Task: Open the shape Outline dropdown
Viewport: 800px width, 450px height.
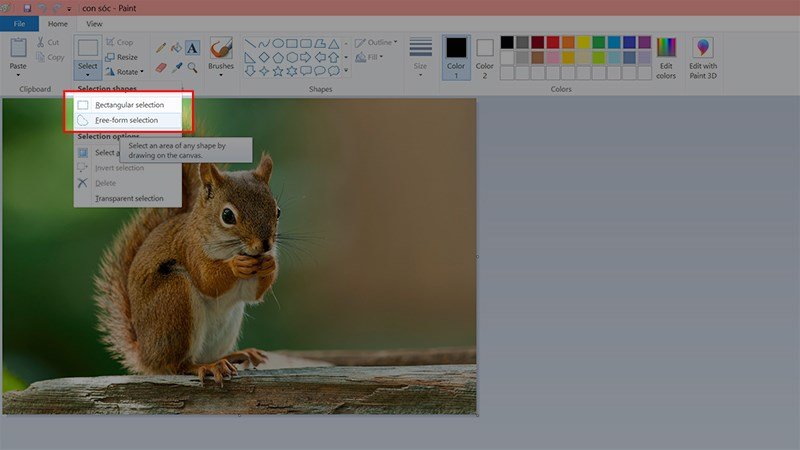Action: point(378,43)
